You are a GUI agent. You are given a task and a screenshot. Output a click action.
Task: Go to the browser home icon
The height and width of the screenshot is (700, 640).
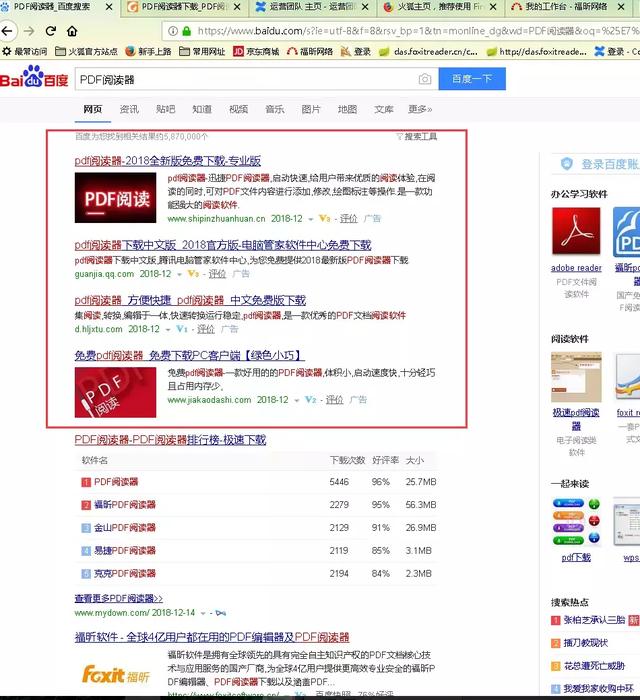coord(72,31)
